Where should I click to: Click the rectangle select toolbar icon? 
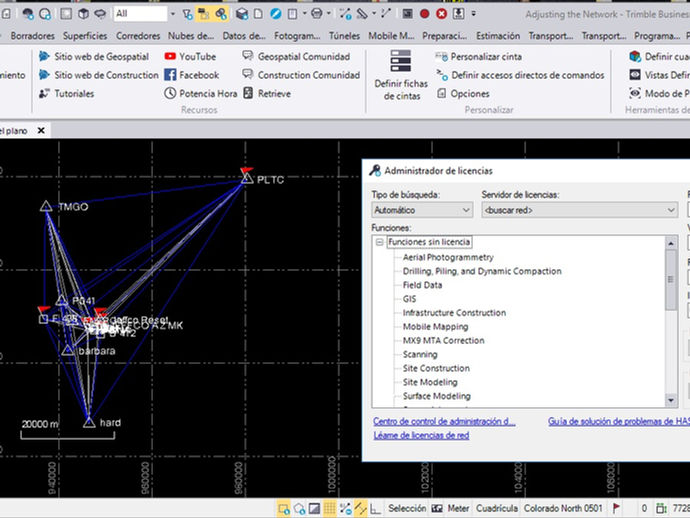click(x=66, y=14)
